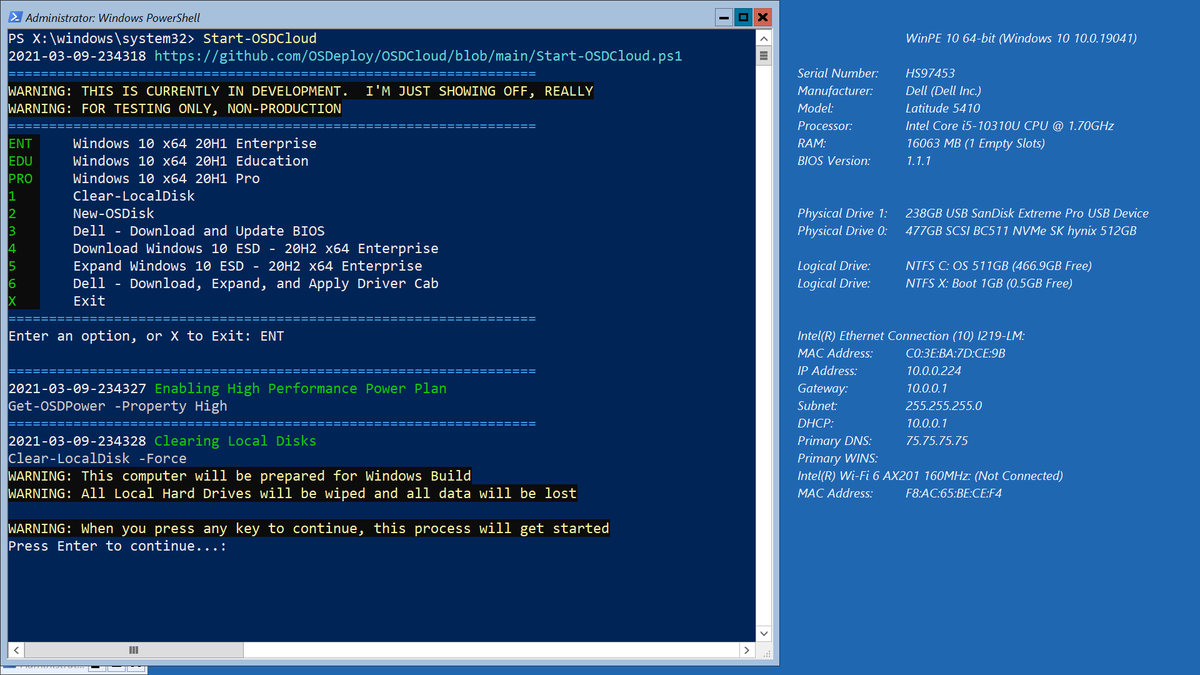This screenshot has width=1200, height=675.
Task: Click the PowerShell icon in the title bar
Action: [14, 18]
